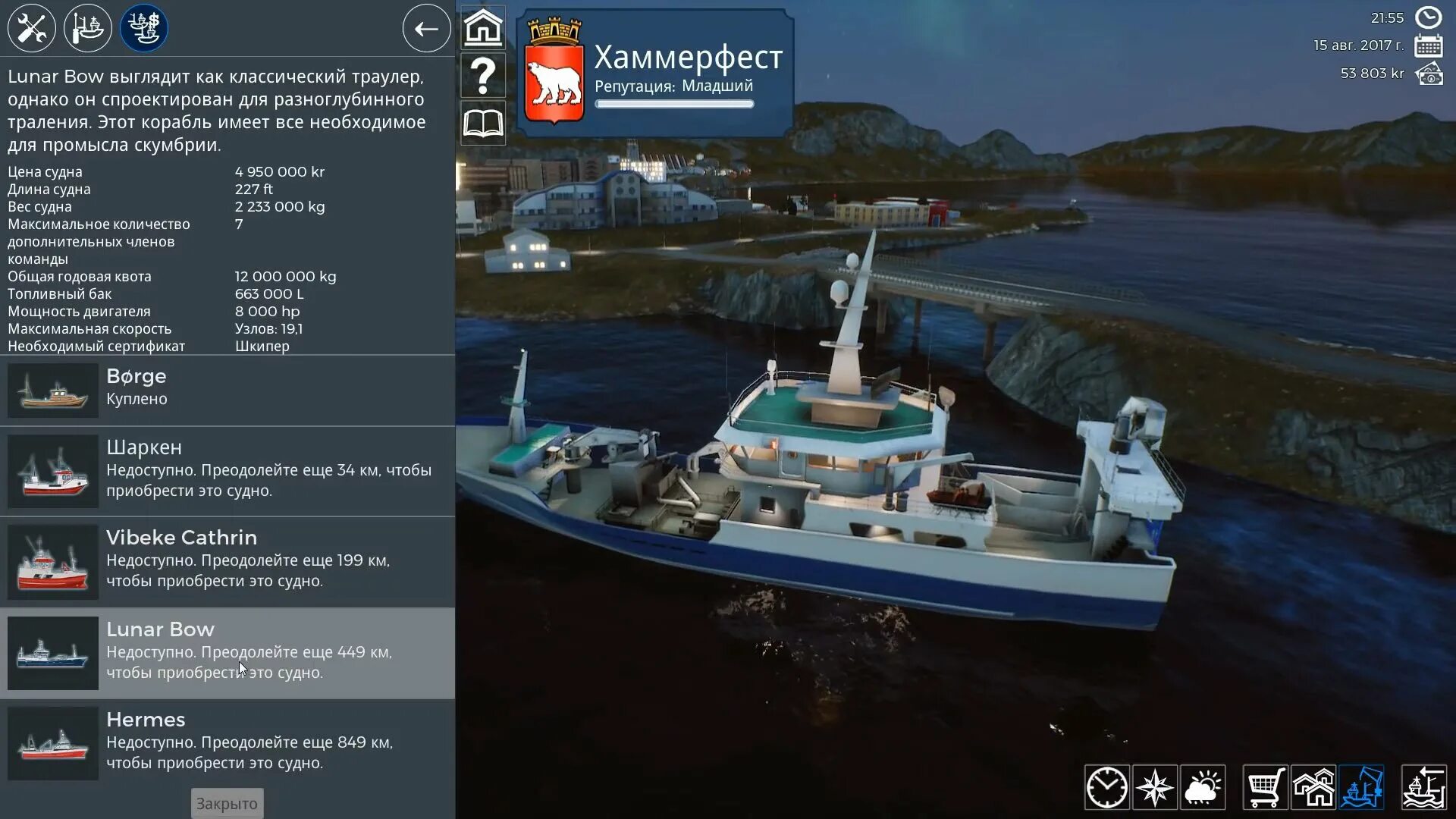Select the ship purchase tab icon
Image resolution: width=1456 pixels, height=819 pixels.
[x=144, y=28]
